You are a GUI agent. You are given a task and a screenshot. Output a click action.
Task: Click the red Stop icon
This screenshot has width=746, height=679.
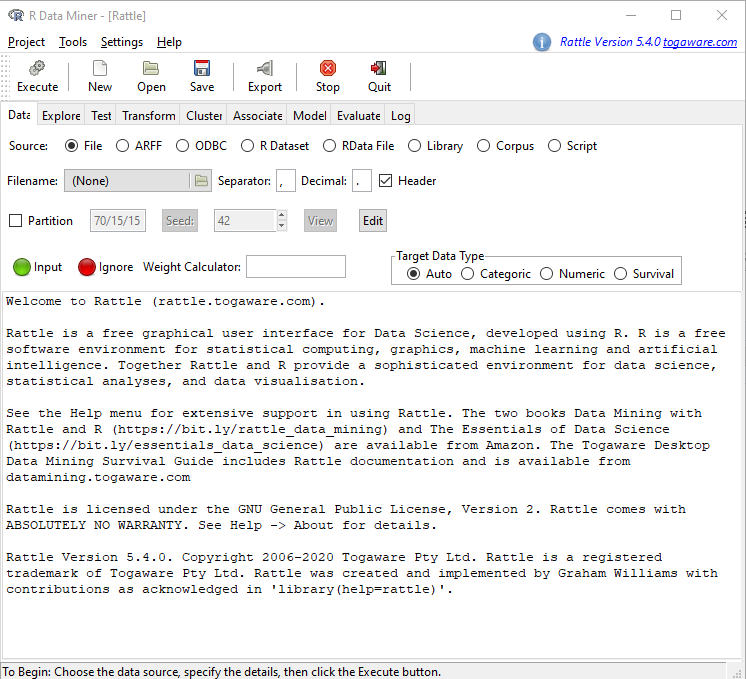tap(328, 69)
